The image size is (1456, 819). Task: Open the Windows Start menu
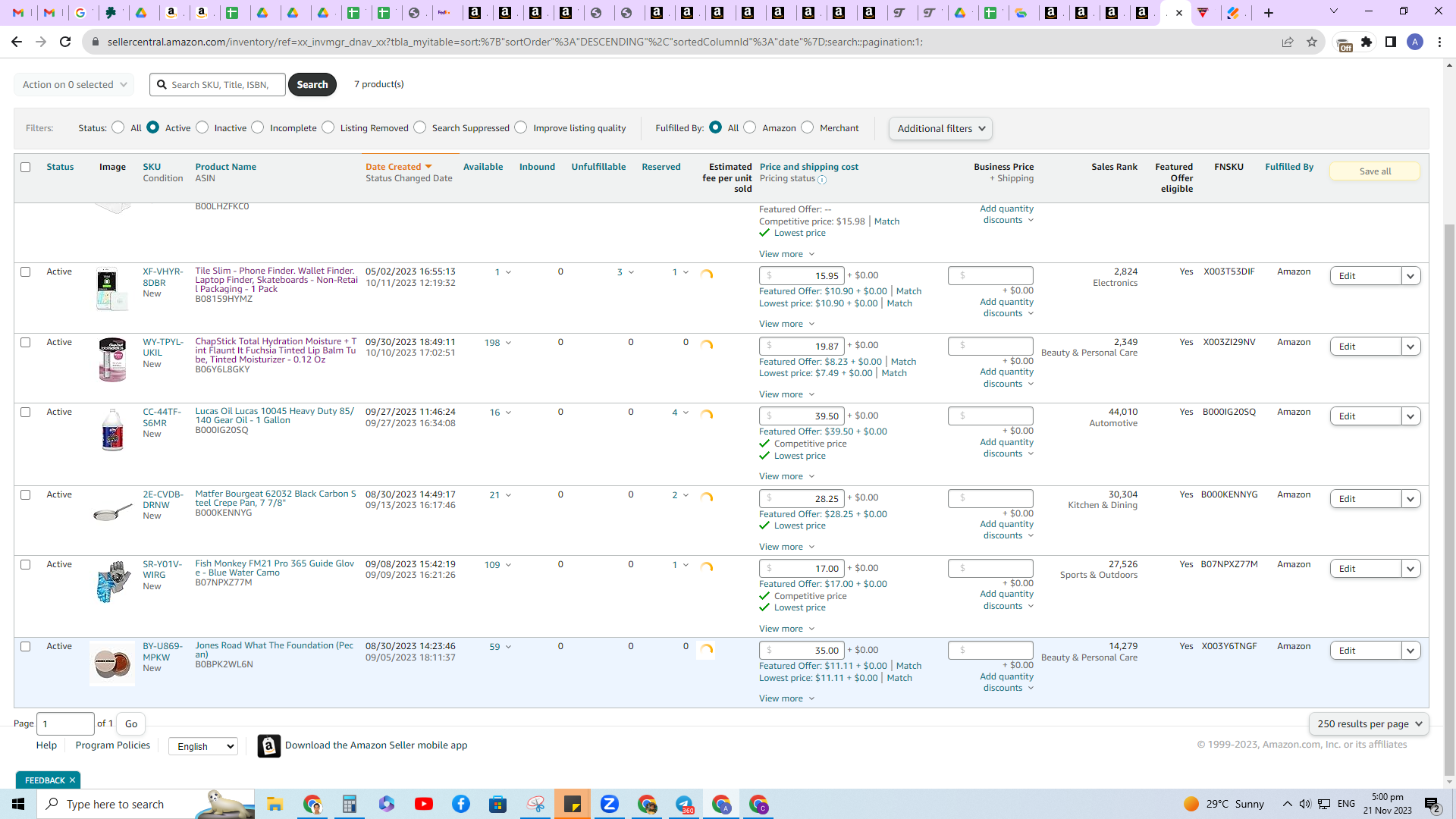tap(18, 804)
